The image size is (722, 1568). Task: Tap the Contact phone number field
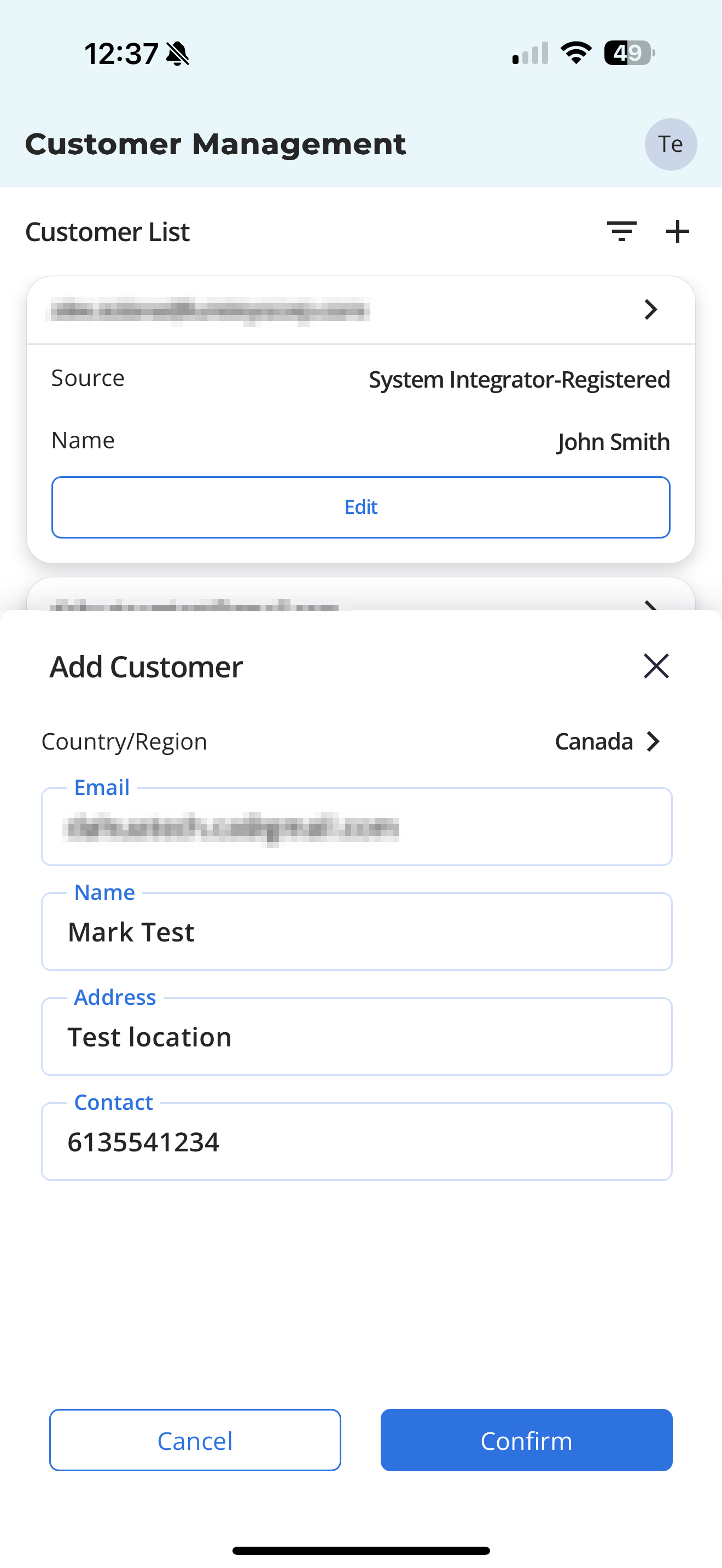(x=357, y=1142)
